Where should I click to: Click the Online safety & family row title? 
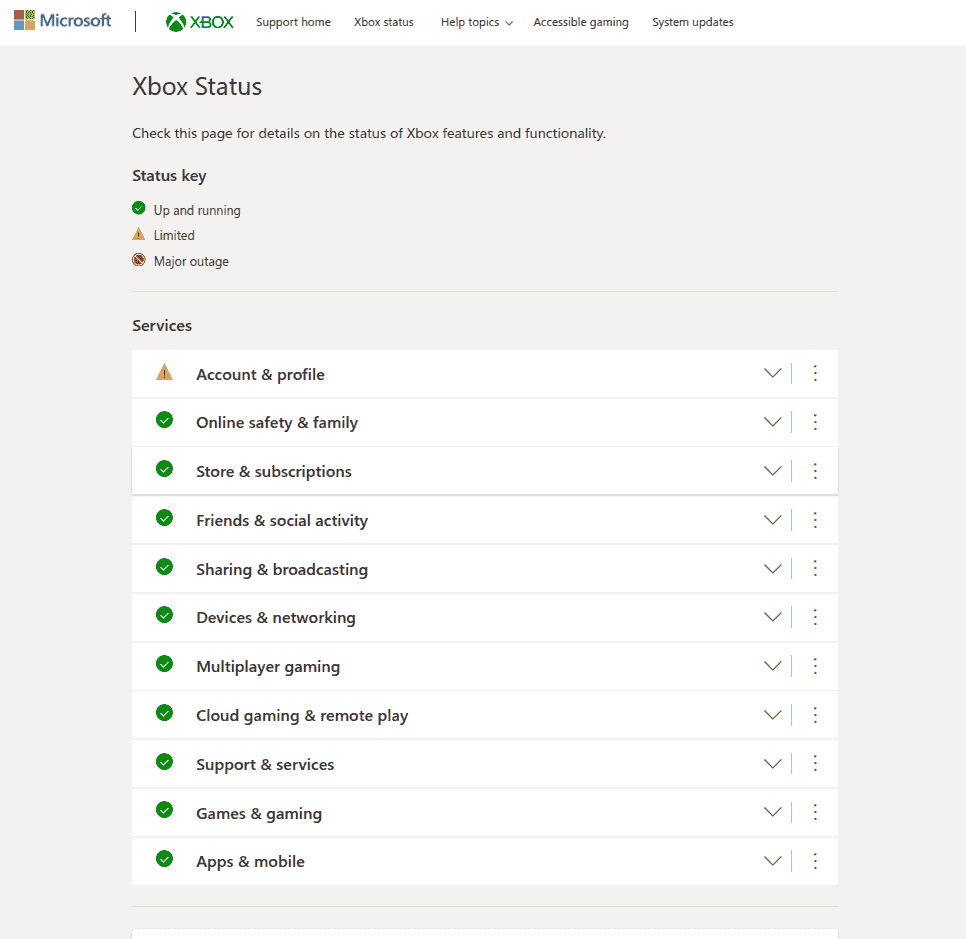[x=277, y=423]
